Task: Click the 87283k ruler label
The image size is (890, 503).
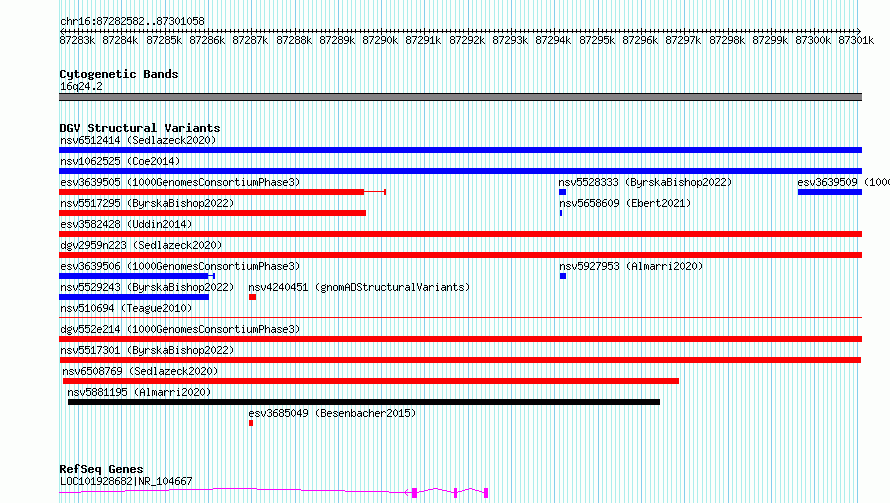Action: [x=77, y=40]
